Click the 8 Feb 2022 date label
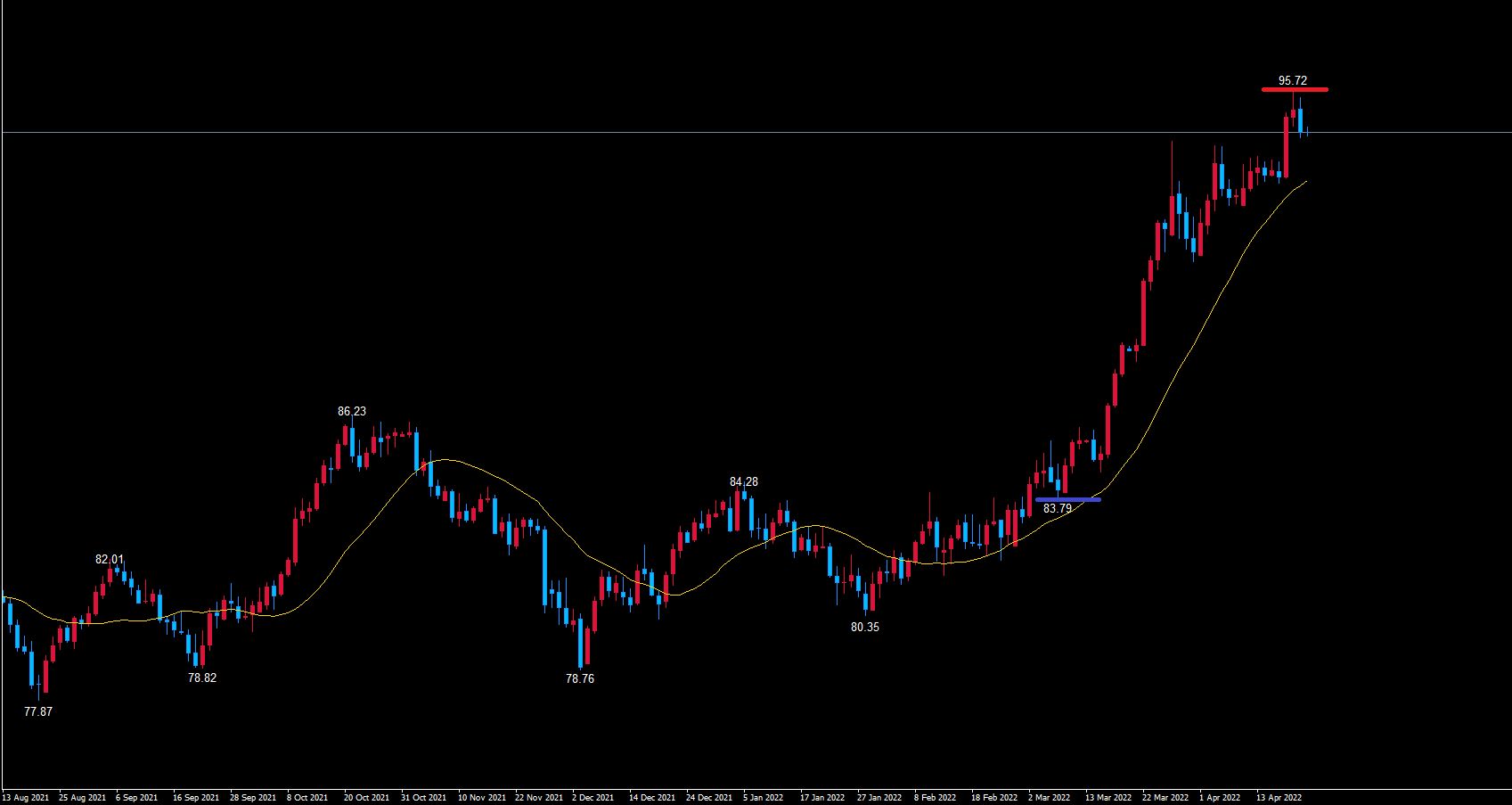This screenshot has height=805, width=1512. pyautogui.click(x=935, y=797)
